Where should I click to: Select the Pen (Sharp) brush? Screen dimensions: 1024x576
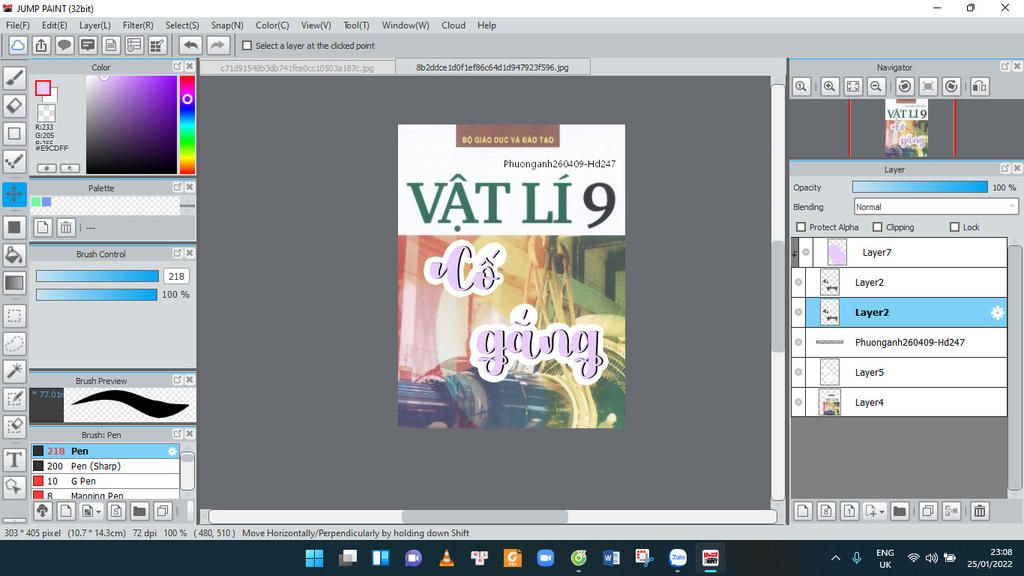(x=105, y=466)
